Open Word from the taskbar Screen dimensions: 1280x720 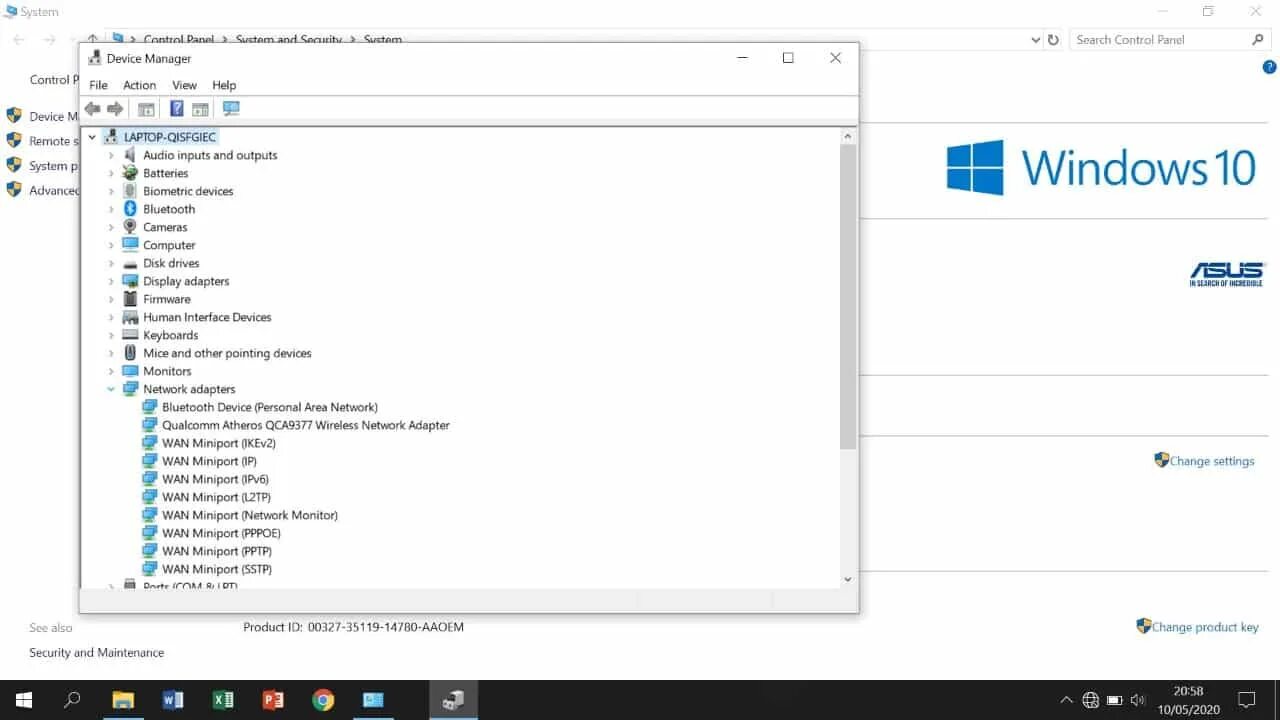[173, 700]
